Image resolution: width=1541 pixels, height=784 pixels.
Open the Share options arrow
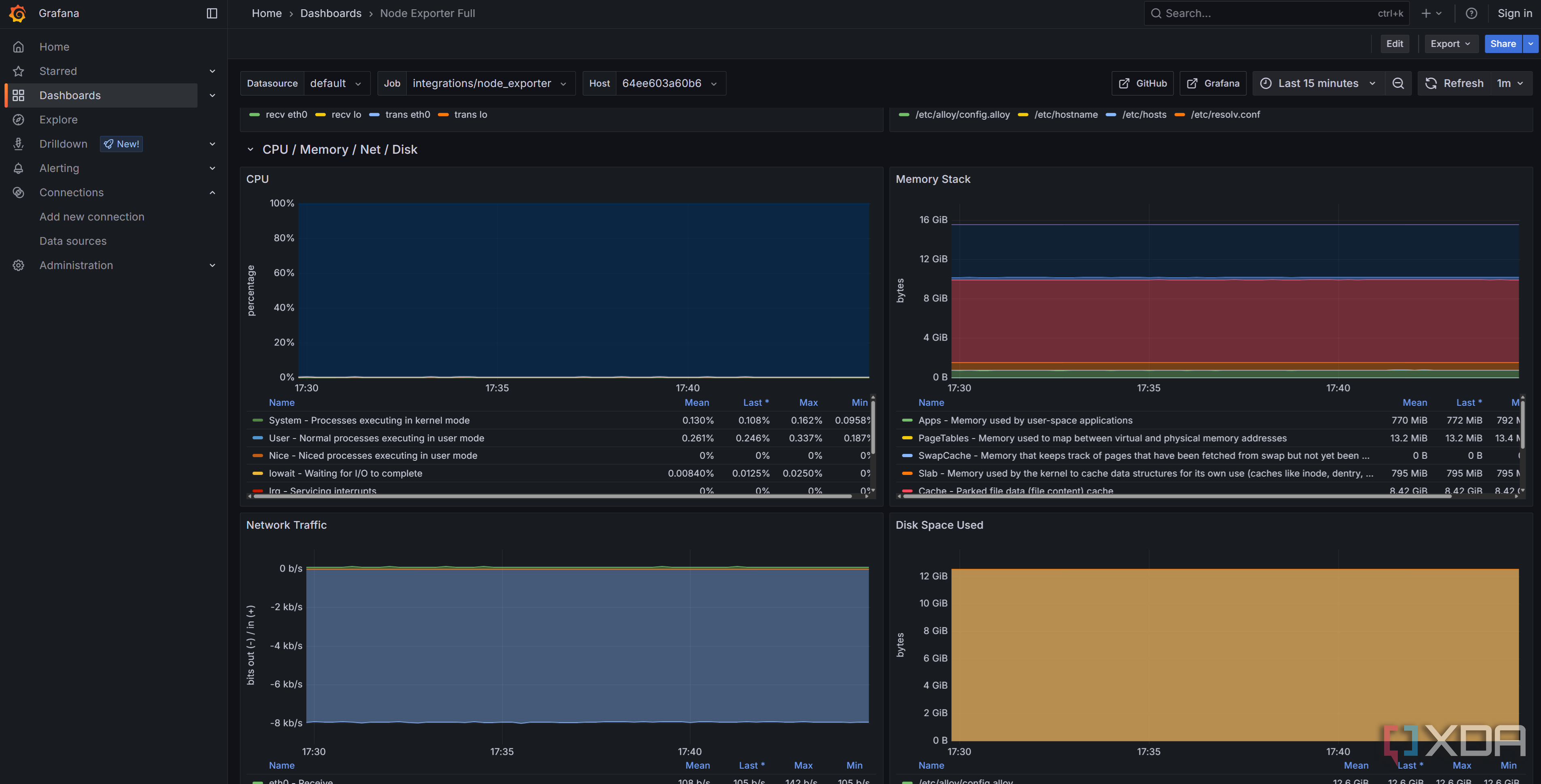click(1531, 44)
